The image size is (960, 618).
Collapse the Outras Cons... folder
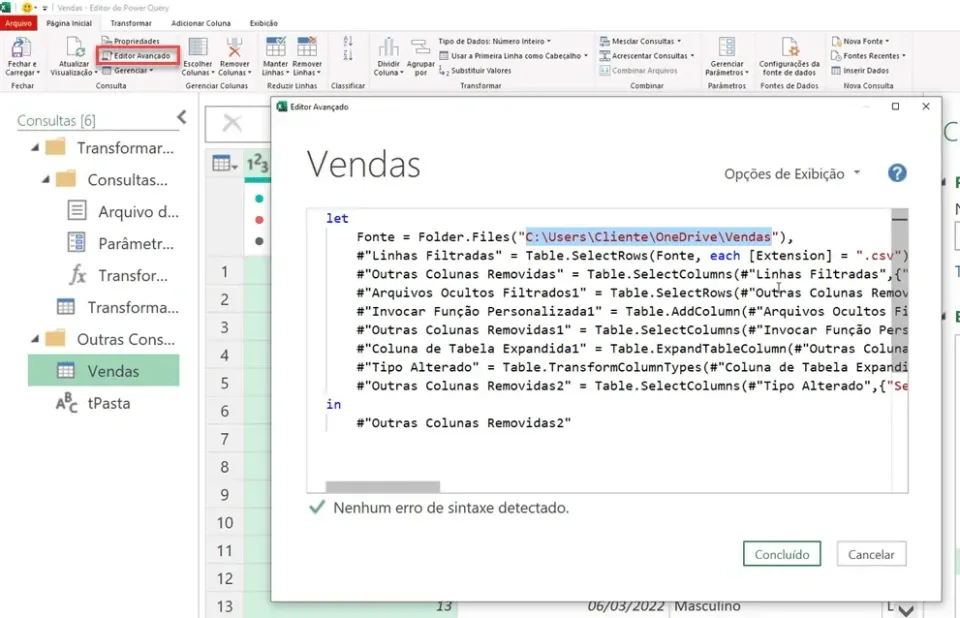pos(35,339)
